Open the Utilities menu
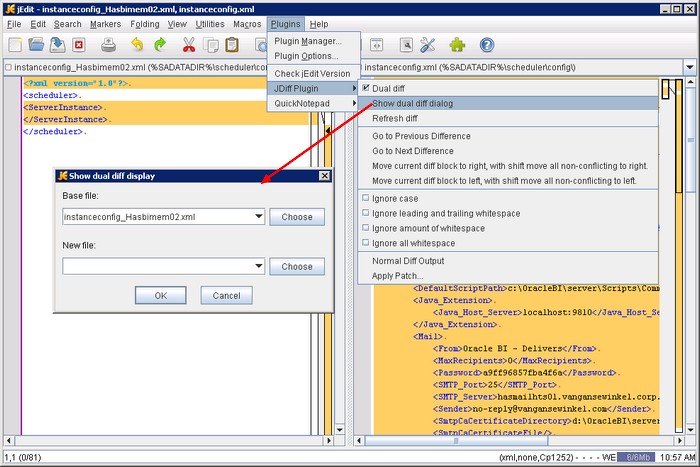The image size is (700, 467). tap(210, 23)
